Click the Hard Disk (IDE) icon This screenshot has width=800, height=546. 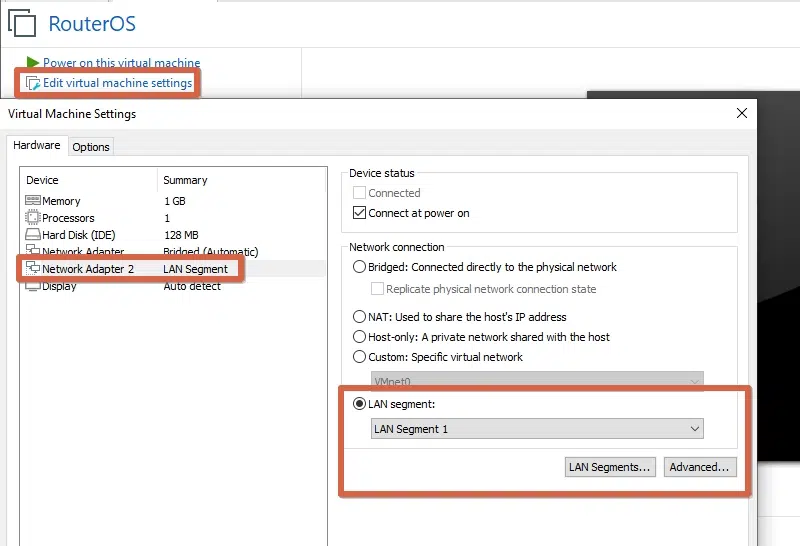click(x=33, y=235)
